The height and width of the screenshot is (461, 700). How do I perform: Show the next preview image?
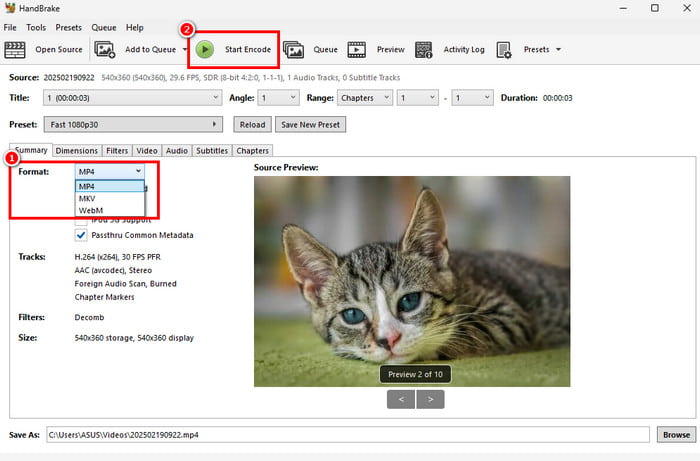pos(430,399)
